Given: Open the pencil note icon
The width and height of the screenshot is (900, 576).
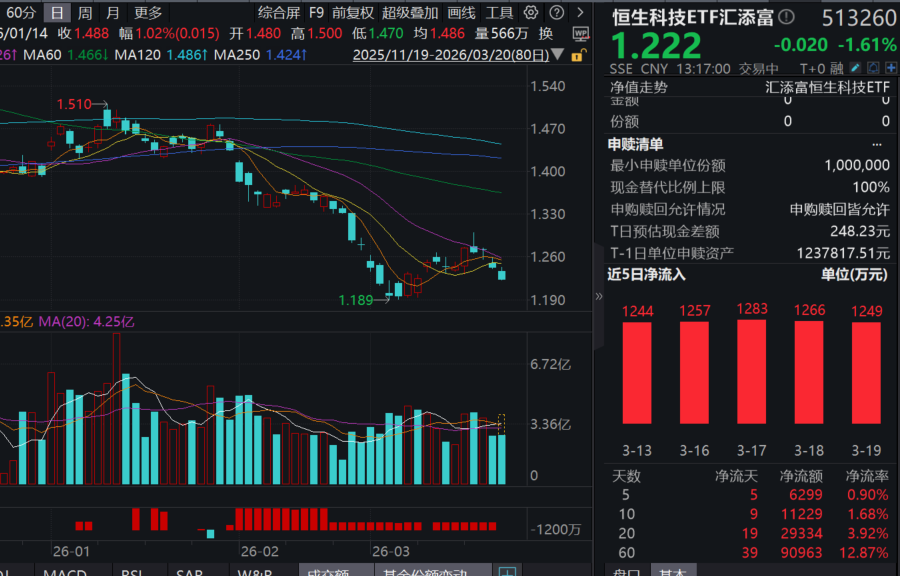Looking at the screenshot, I should (854, 69).
